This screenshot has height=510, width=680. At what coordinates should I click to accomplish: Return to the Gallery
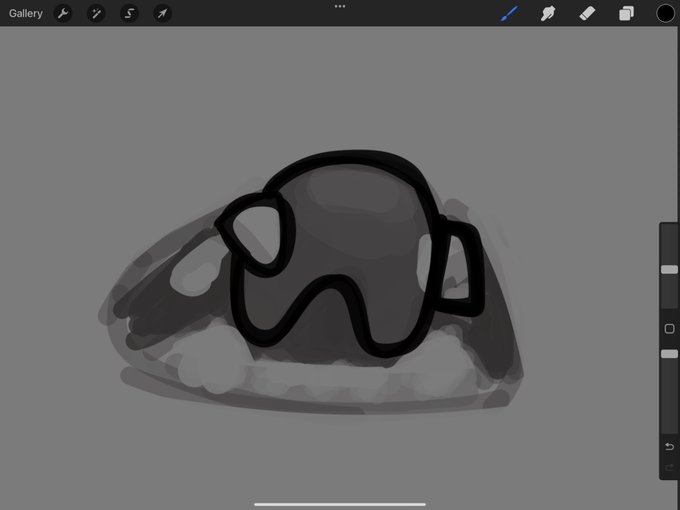tap(26, 13)
